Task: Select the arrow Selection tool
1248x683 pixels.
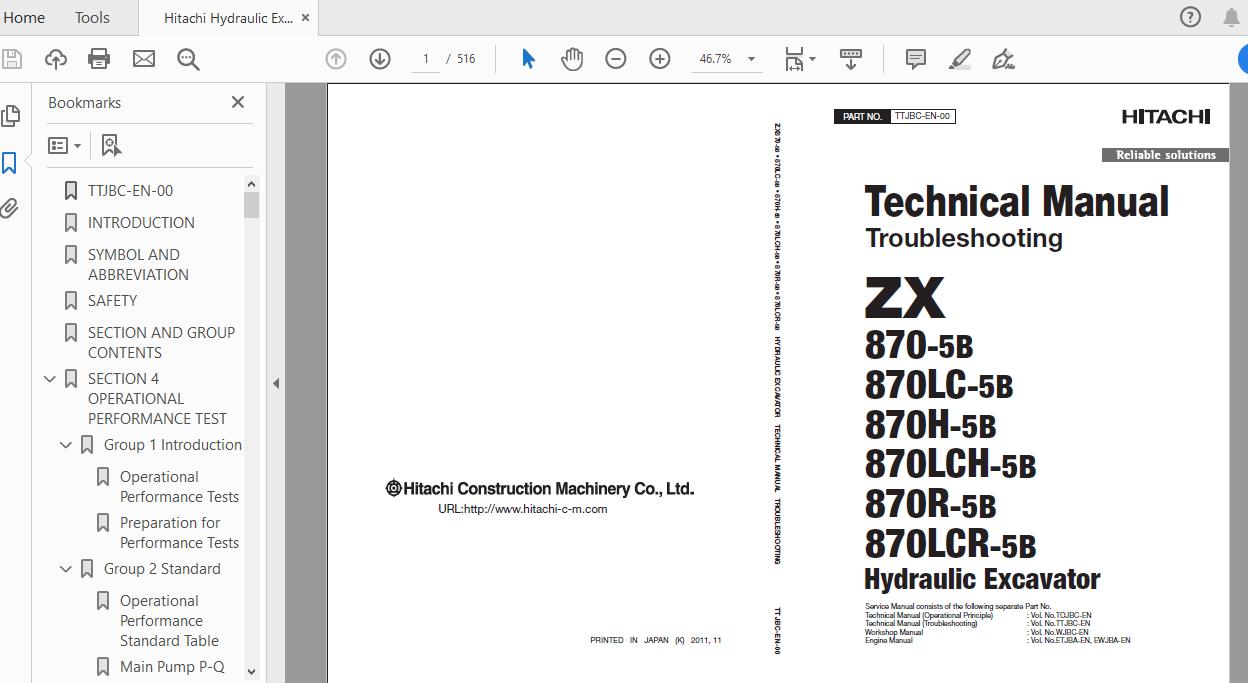Action: 528,59
